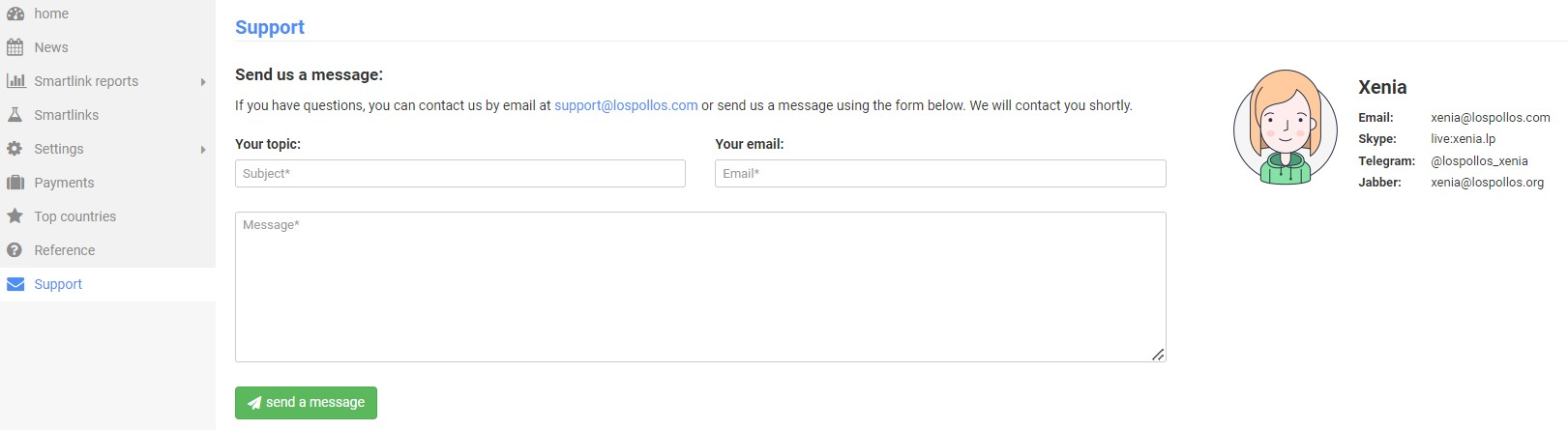The height and width of the screenshot is (430, 1568).
Task: Open the support@lospollos.com email link
Action: [x=626, y=105]
